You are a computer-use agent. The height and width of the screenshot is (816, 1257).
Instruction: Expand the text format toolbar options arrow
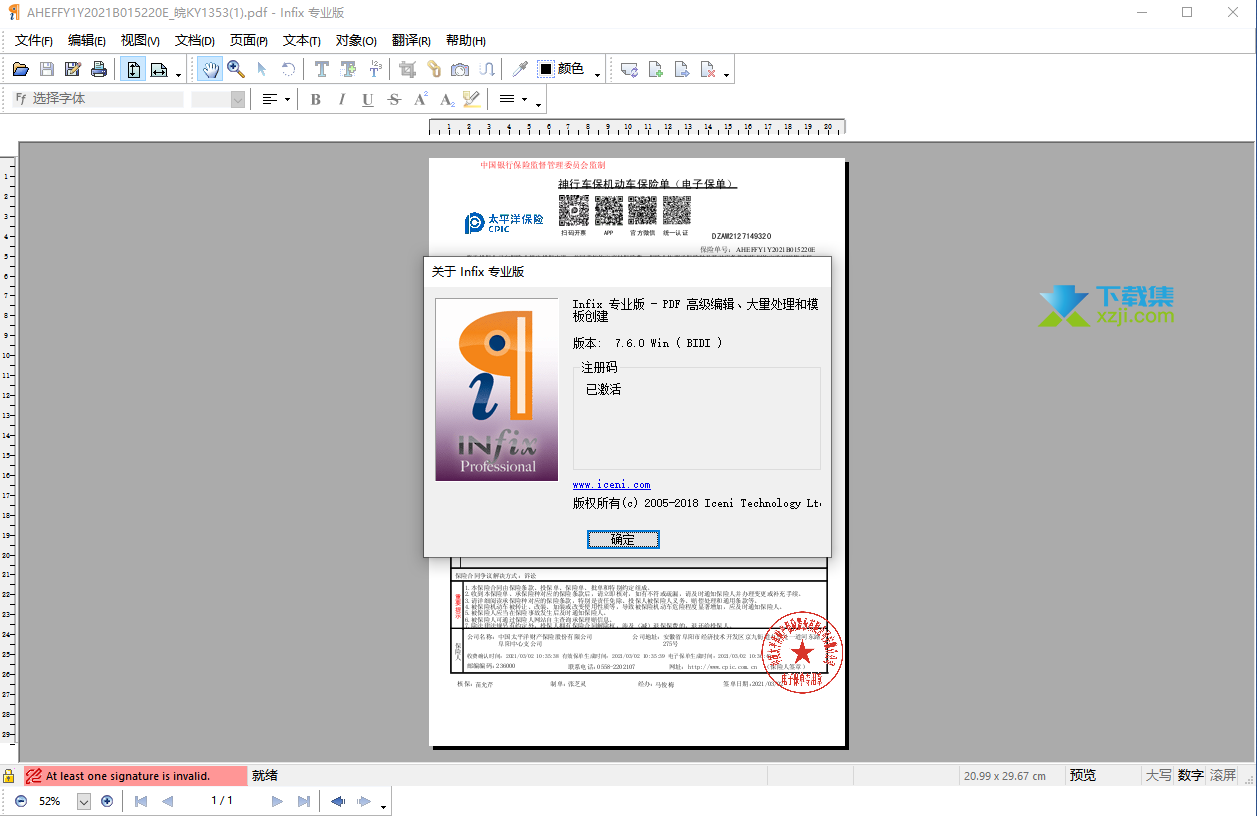539,104
